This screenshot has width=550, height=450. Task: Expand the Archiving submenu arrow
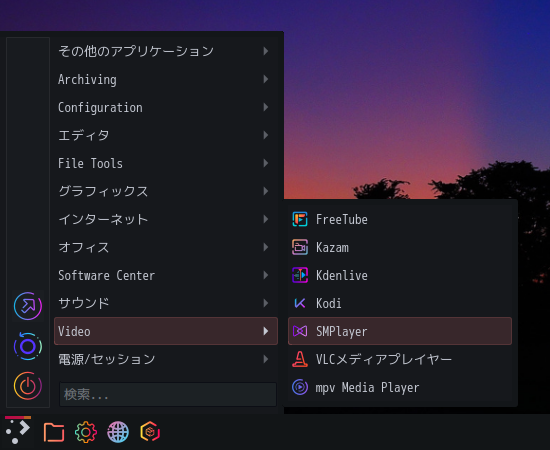(266, 79)
